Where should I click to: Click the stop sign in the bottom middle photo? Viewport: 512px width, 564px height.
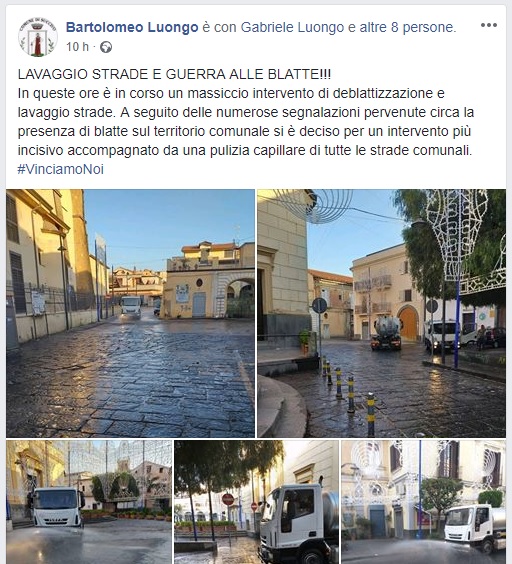point(228,499)
